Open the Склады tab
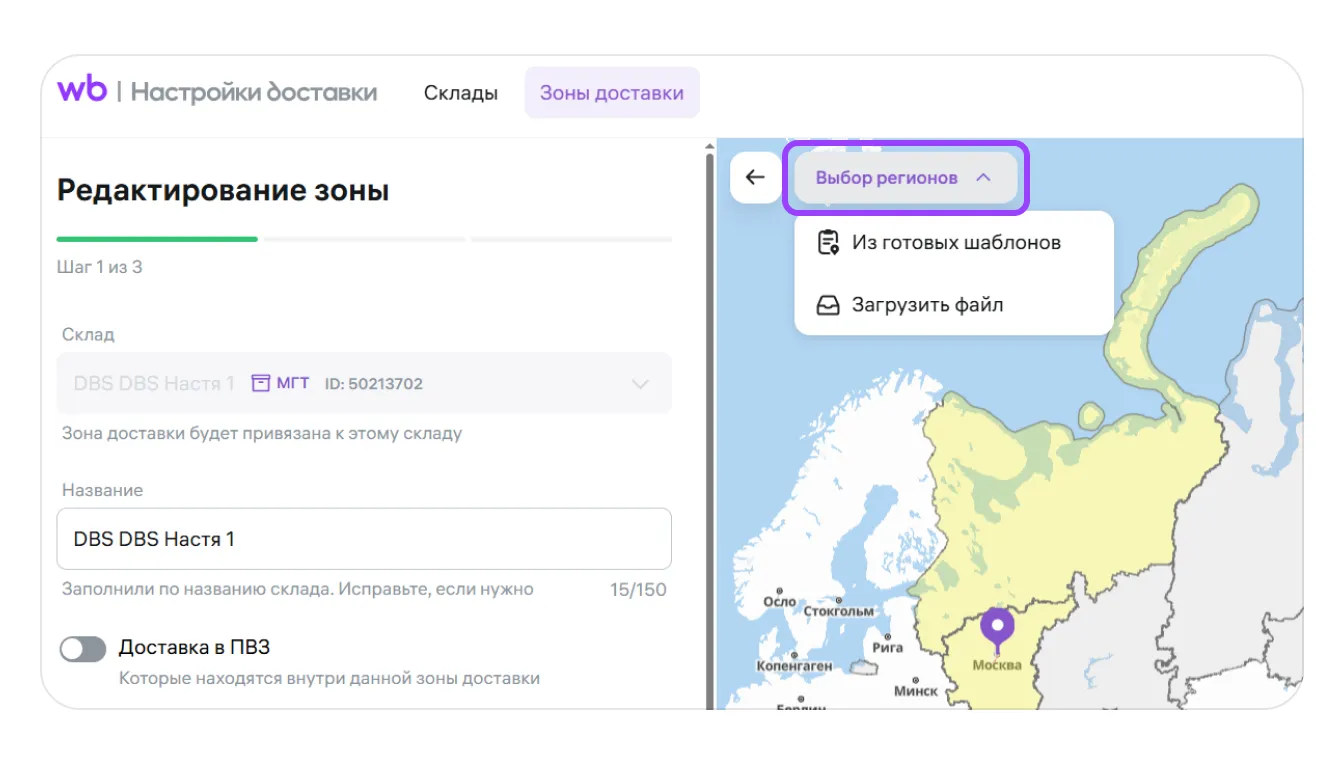1344x764 pixels. pyautogui.click(x=461, y=93)
